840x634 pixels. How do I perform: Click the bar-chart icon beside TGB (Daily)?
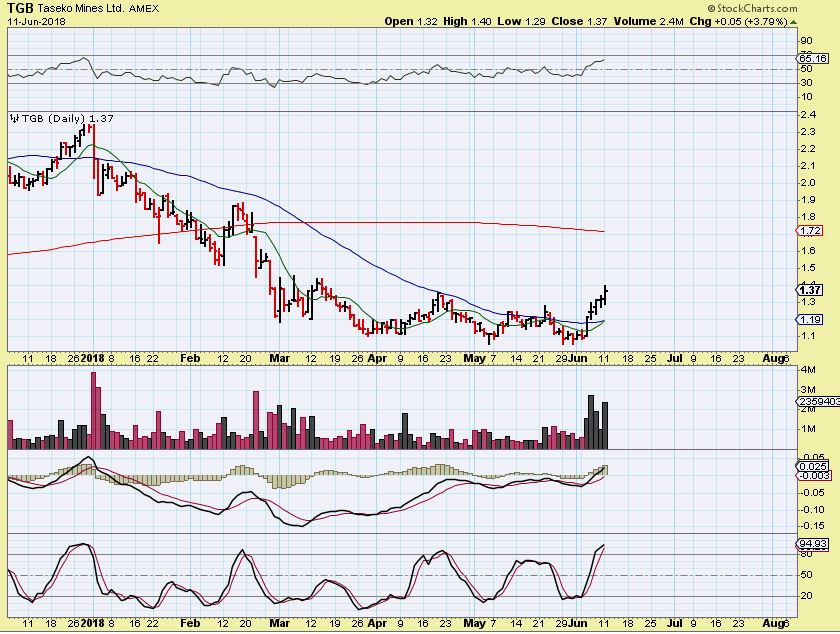pyautogui.click(x=14, y=118)
